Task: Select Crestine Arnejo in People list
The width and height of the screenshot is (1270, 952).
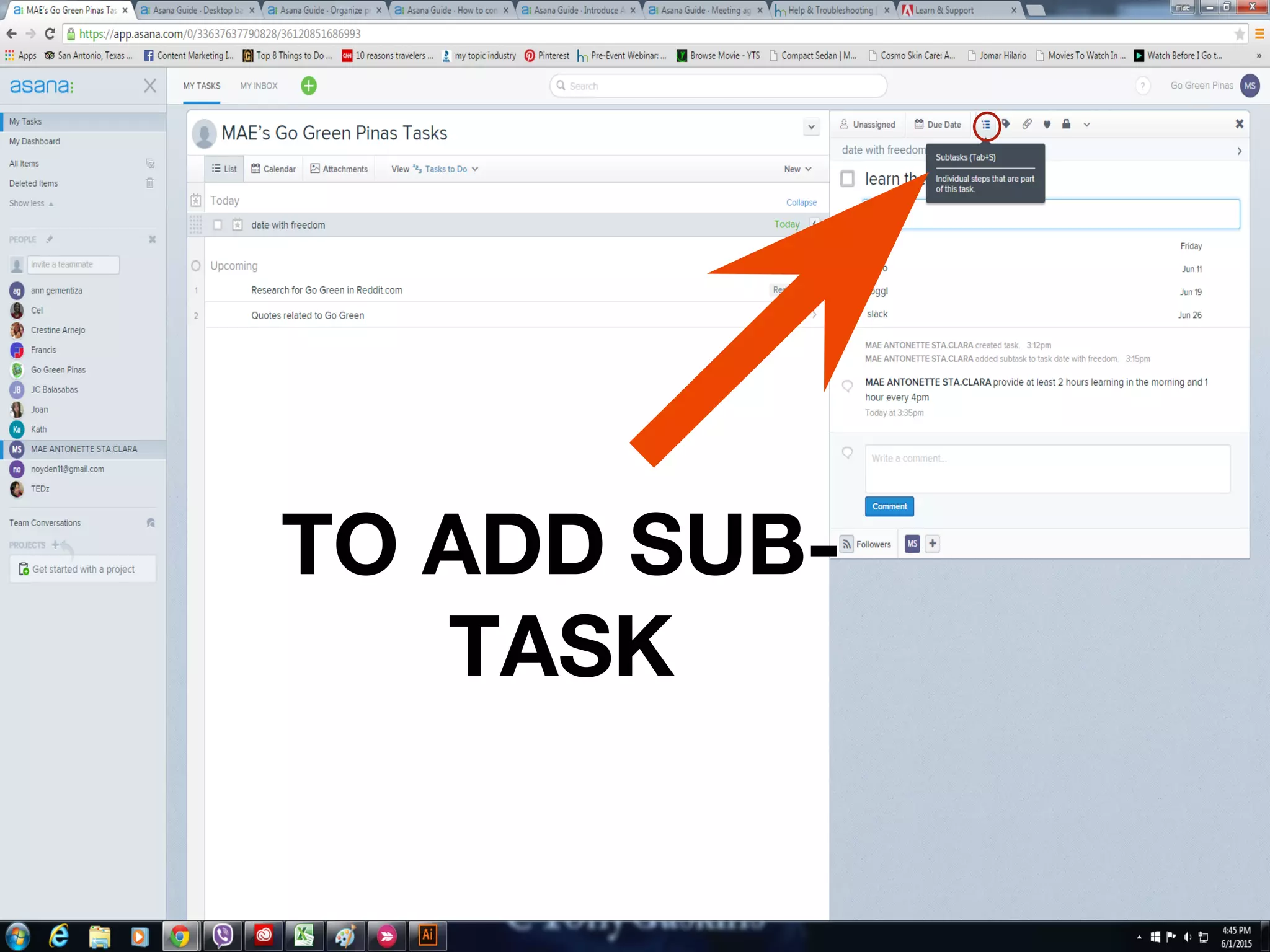Action: [x=58, y=330]
